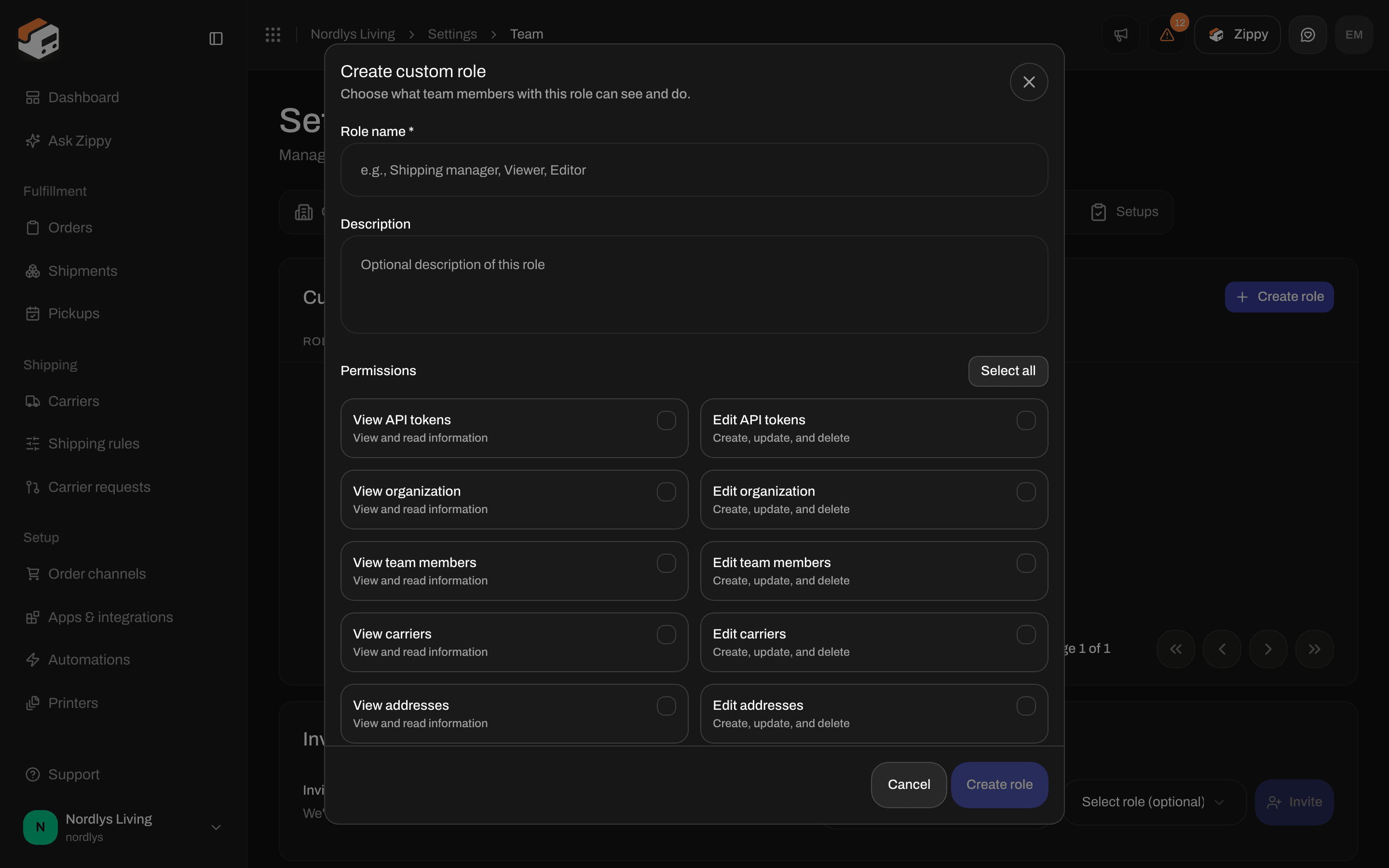
Task: Enable View API tokens permission
Action: (x=666, y=420)
